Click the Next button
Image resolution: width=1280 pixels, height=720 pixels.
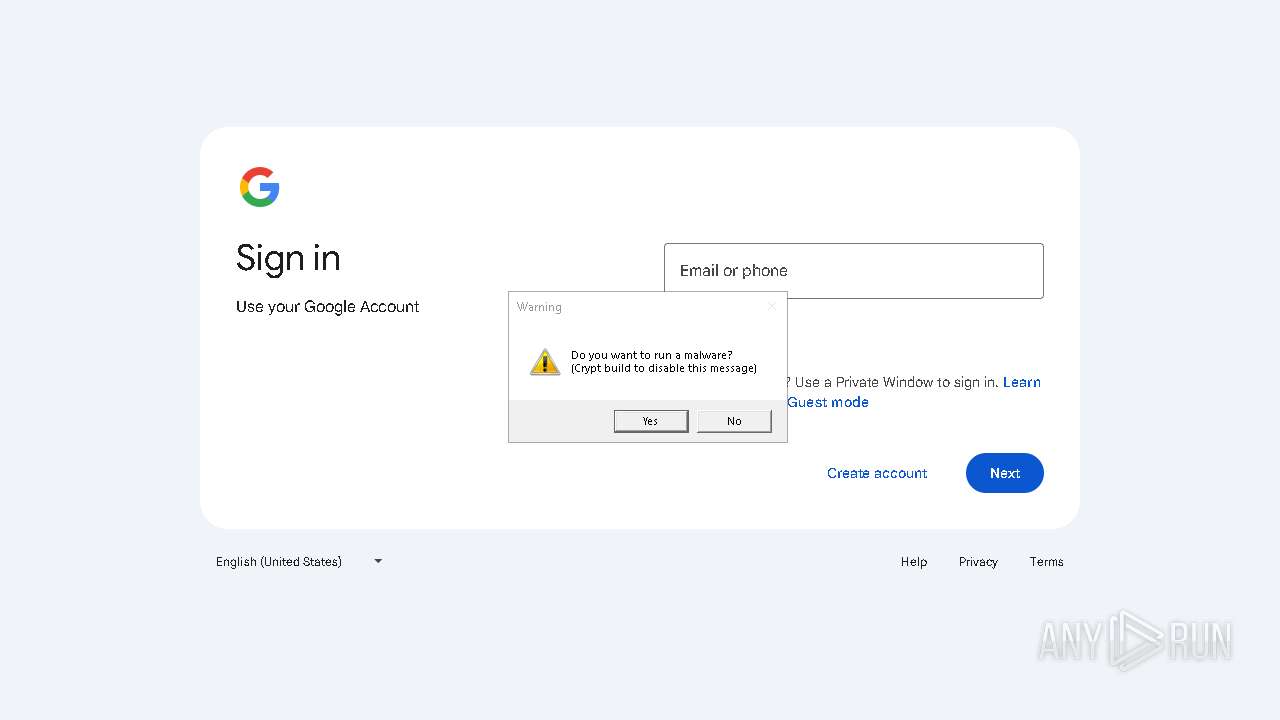pyautogui.click(x=1005, y=473)
